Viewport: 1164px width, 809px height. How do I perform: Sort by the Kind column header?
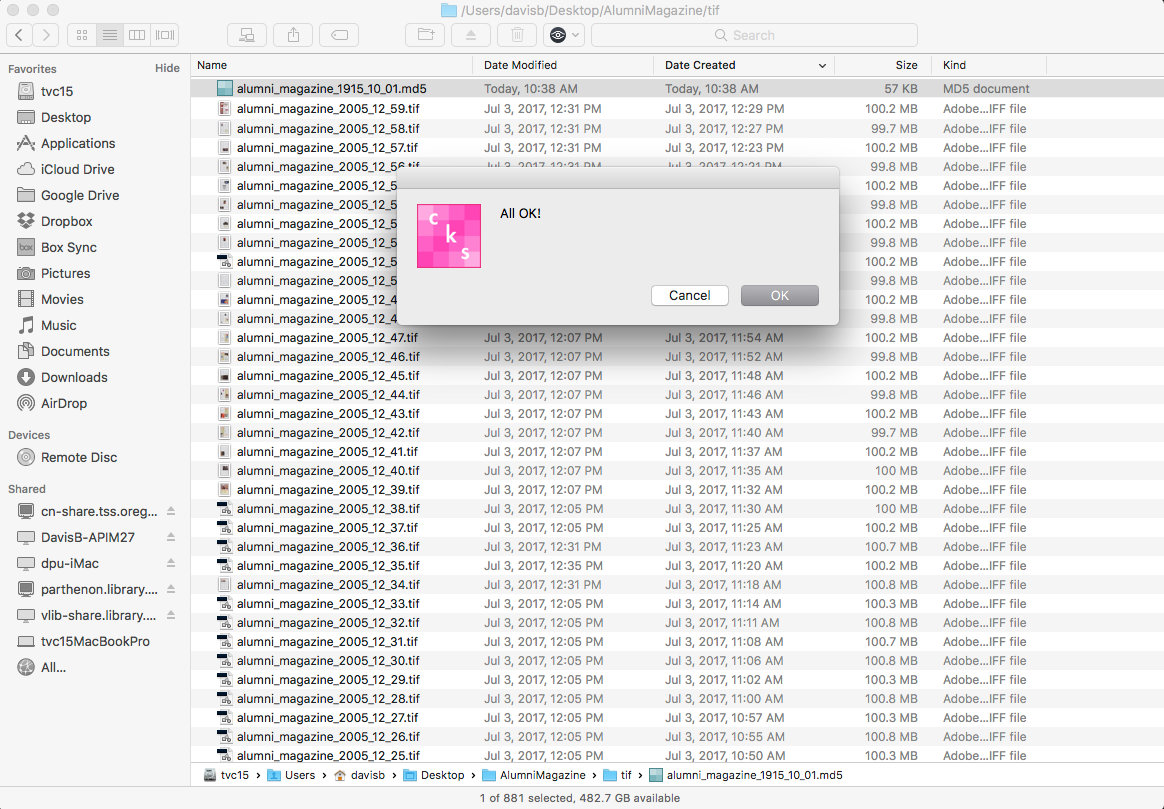pyautogui.click(x=990, y=65)
